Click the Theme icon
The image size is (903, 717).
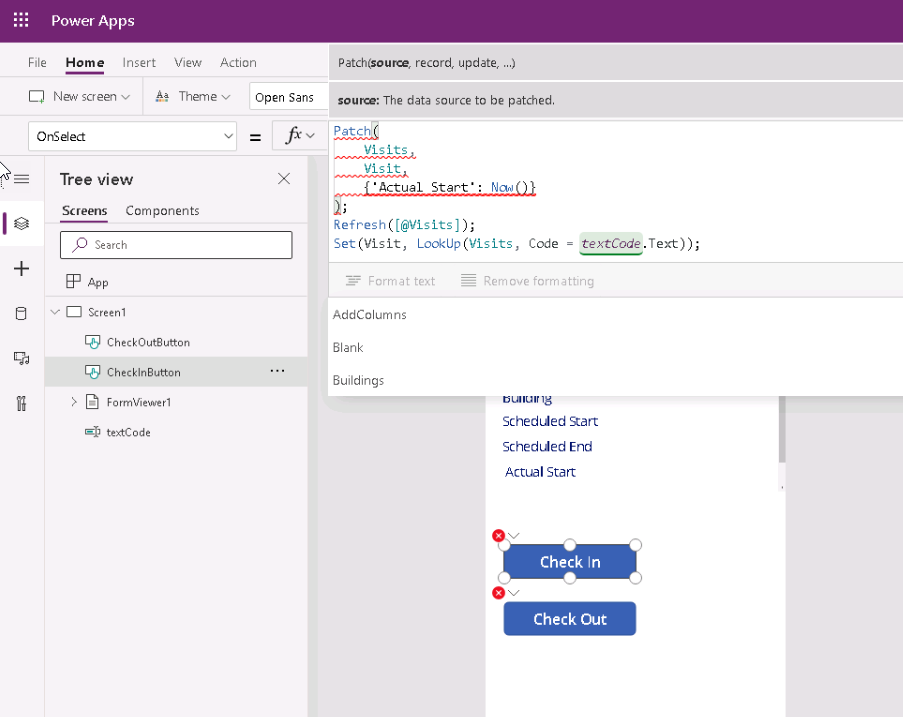click(x=162, y=97)
